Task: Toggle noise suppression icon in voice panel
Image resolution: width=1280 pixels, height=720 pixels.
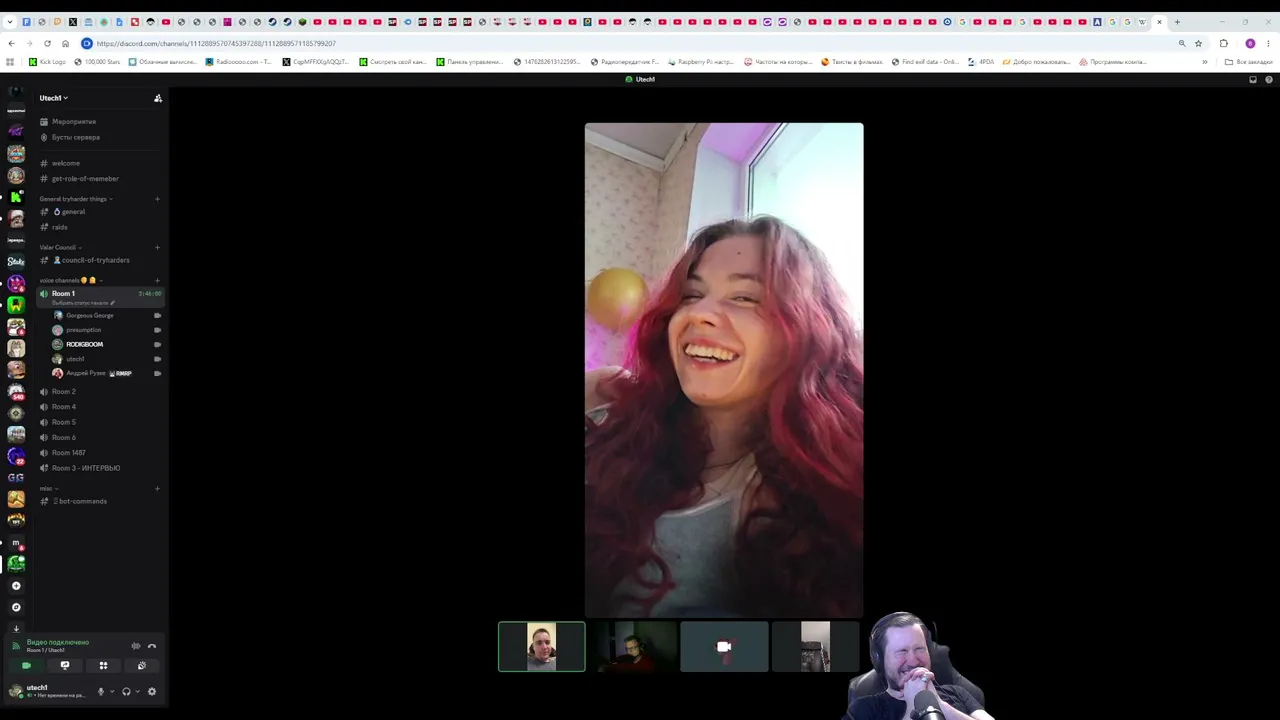Action: [x=136, y=646]
